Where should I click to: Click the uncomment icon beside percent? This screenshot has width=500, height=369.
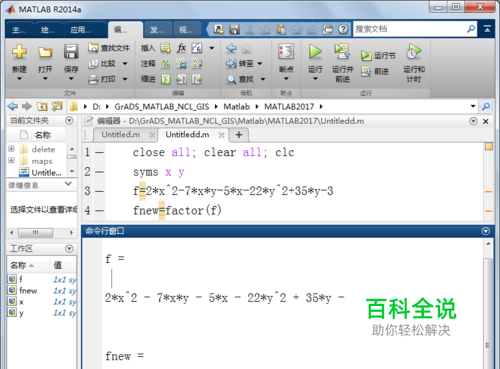click(x=181, y=63)
